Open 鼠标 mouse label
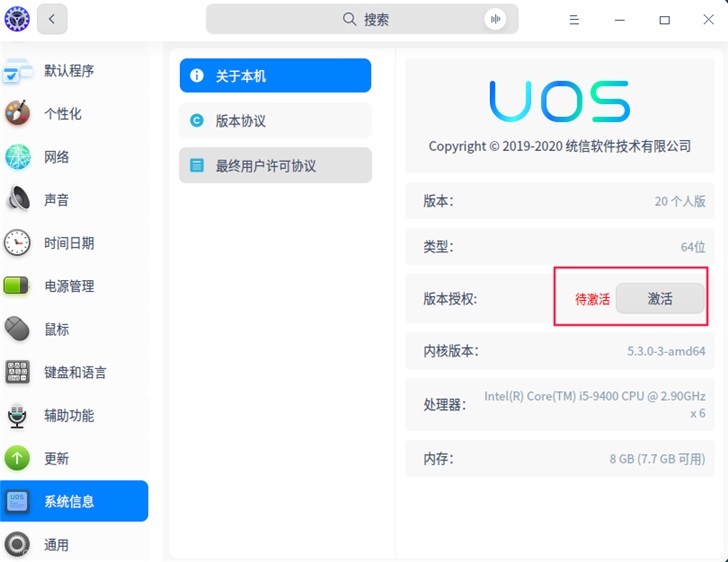The image size is (728, 562). pyautogui.click(x=56, y=329)
